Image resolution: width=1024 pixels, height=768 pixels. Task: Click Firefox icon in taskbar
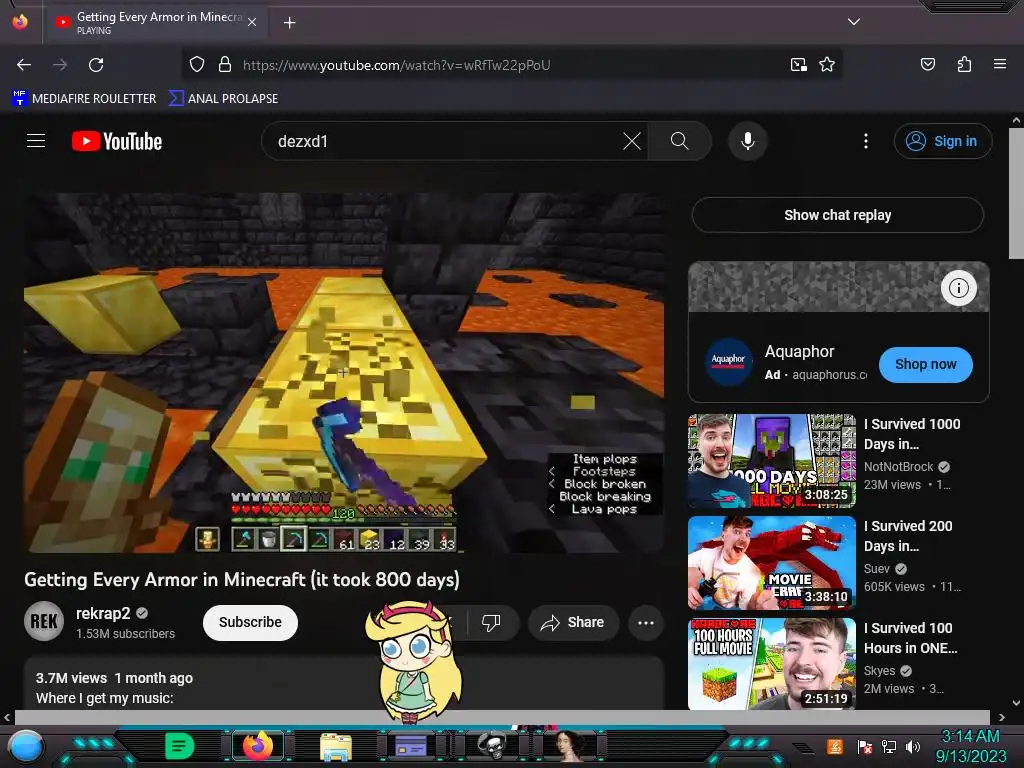coord(258,746)
